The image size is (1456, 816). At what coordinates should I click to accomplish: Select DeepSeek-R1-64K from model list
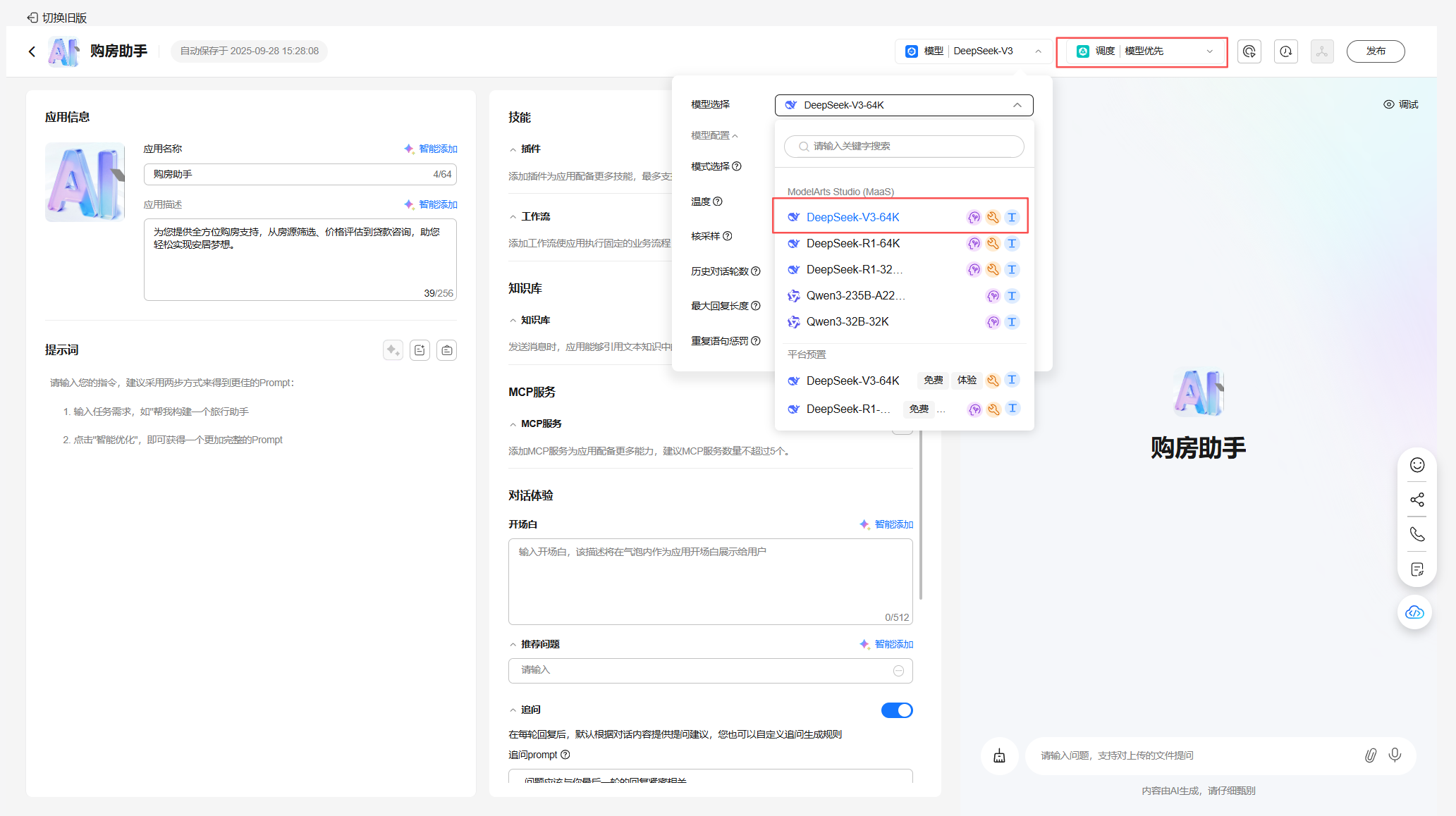pos(853,244)
